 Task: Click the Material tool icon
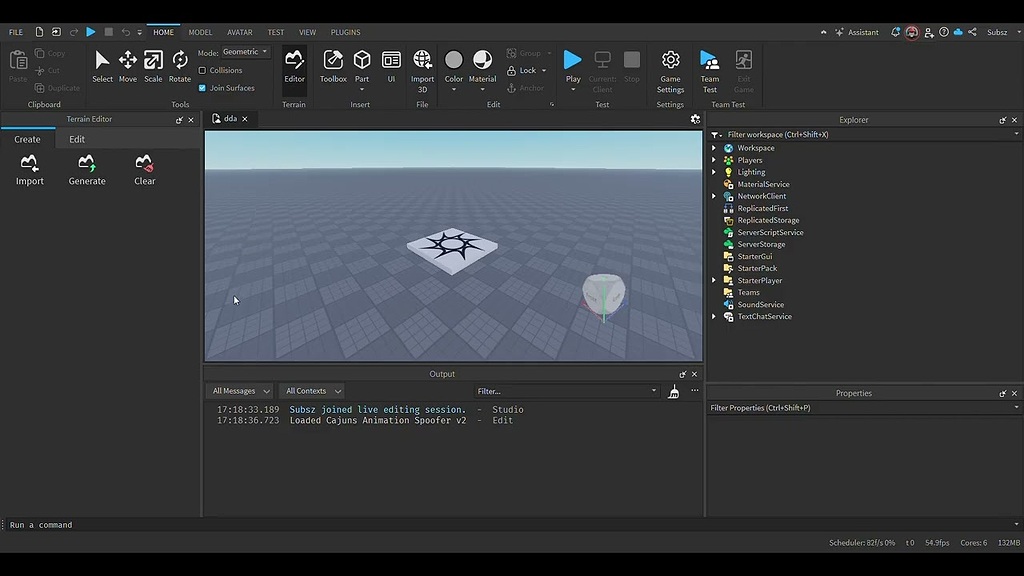pos(483,60)
